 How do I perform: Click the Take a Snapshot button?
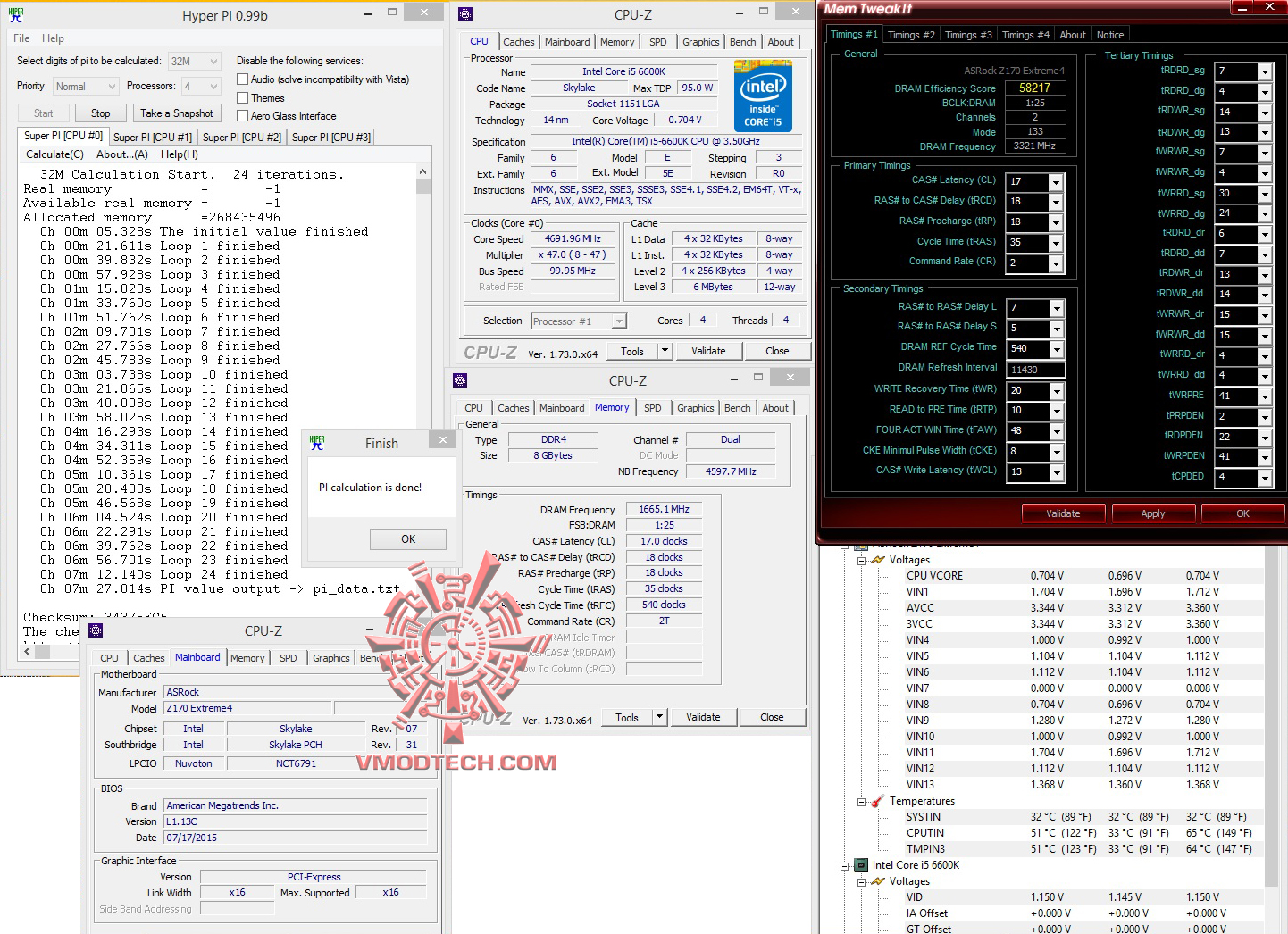(177, 113)
